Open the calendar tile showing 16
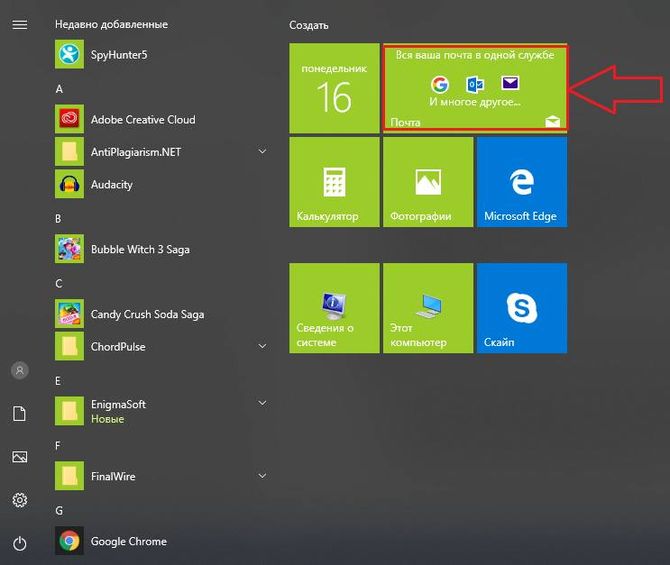This screenshot has width=670, height=565. coord(334,88)
